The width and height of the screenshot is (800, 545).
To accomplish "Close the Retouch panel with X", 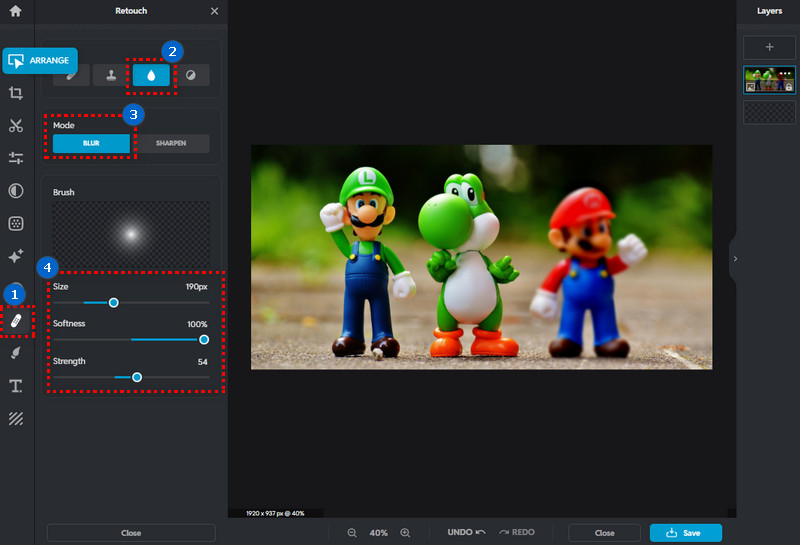I will (214, 11).
